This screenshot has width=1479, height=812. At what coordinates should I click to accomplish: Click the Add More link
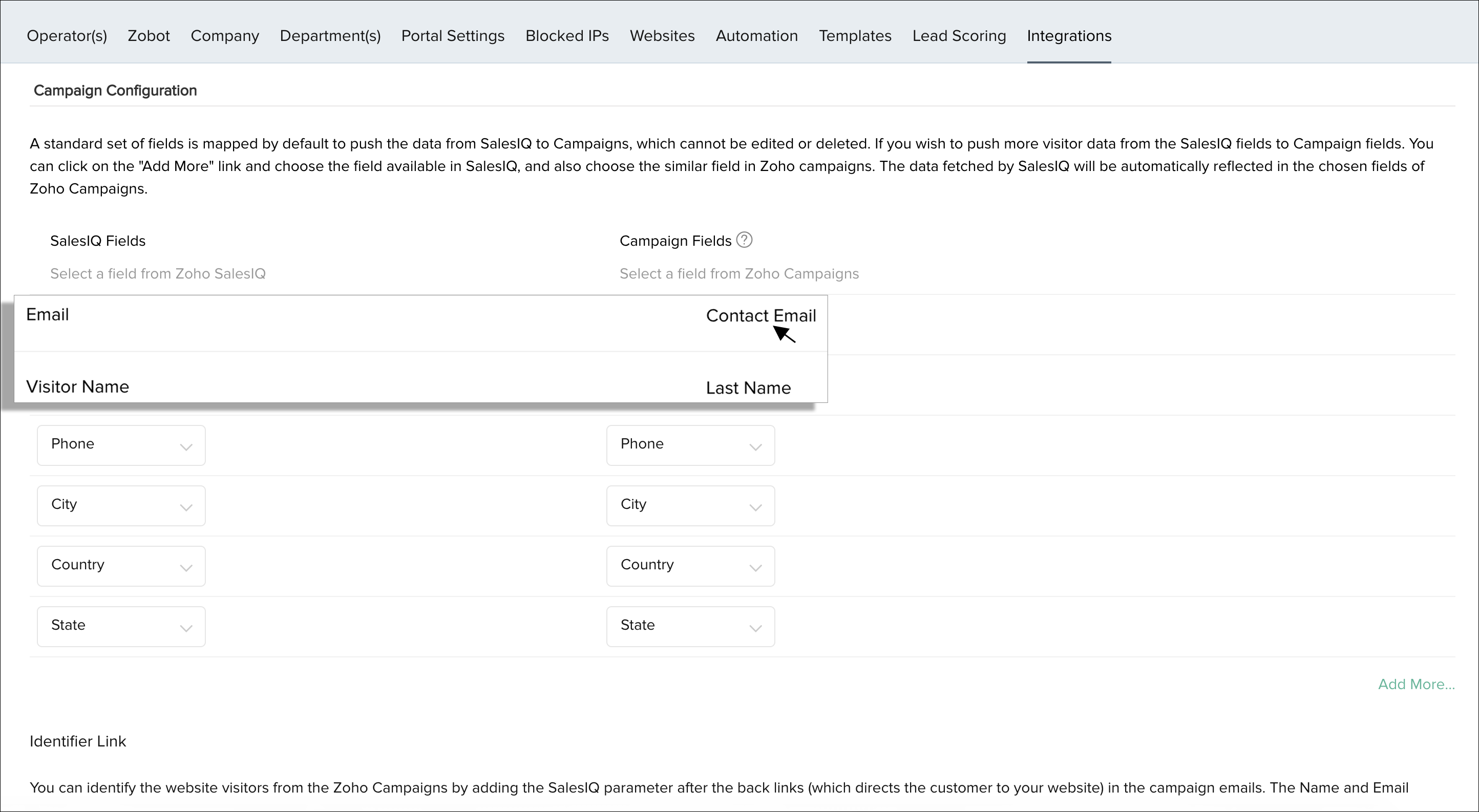(x=1416, y=684)
